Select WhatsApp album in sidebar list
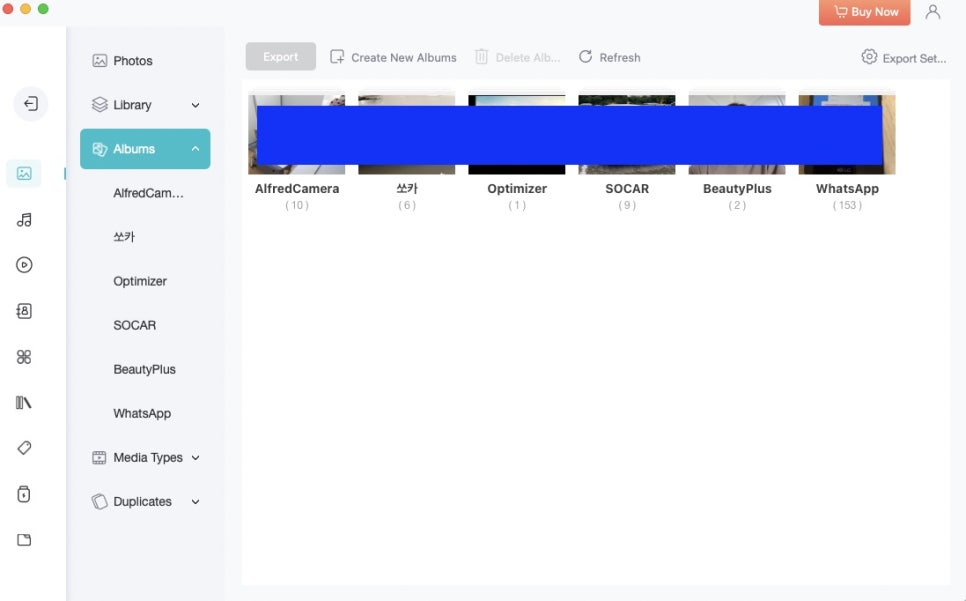Screen dimensions: 966x601 coord(142,413)
